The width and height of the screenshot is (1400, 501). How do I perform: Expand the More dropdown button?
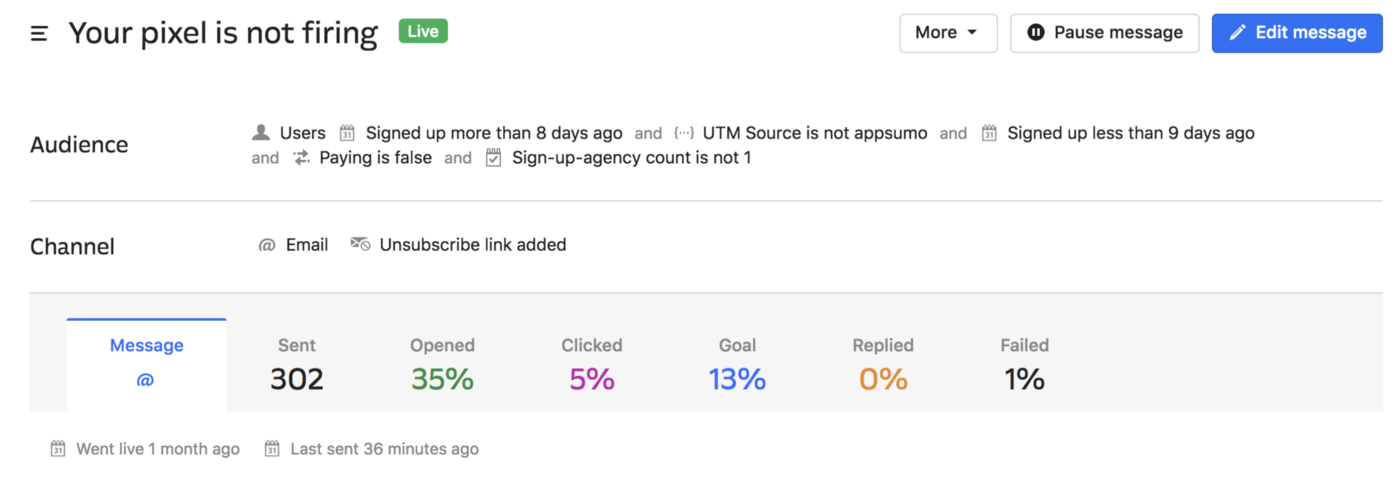click(948, 33)
